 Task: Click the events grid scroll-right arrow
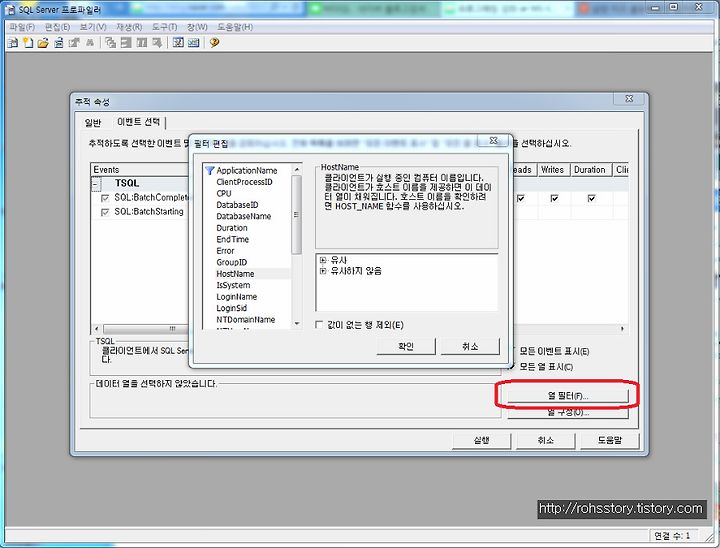tap(622, 329)
